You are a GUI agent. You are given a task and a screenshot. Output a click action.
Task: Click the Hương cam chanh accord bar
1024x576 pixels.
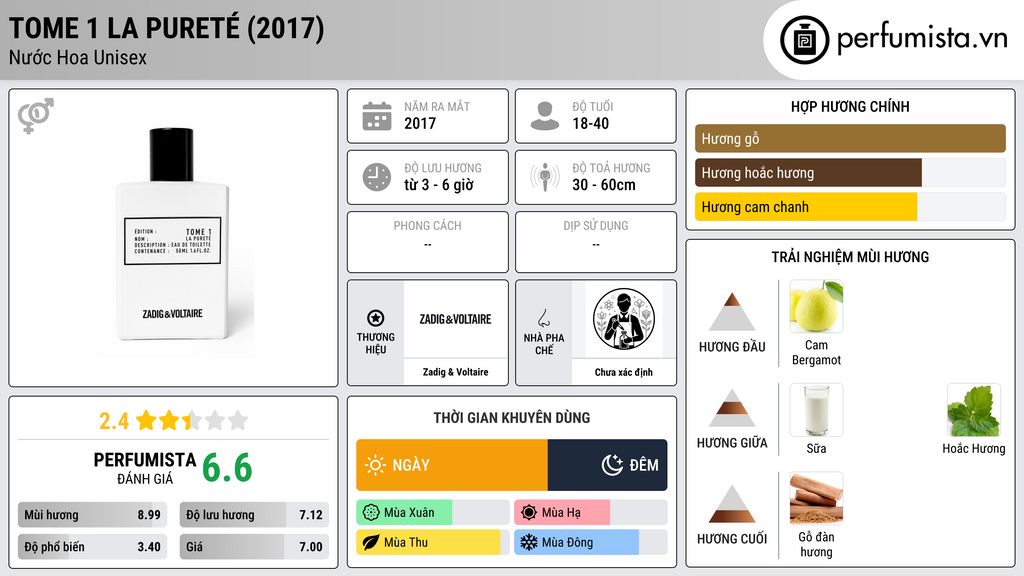coord(850,207)
